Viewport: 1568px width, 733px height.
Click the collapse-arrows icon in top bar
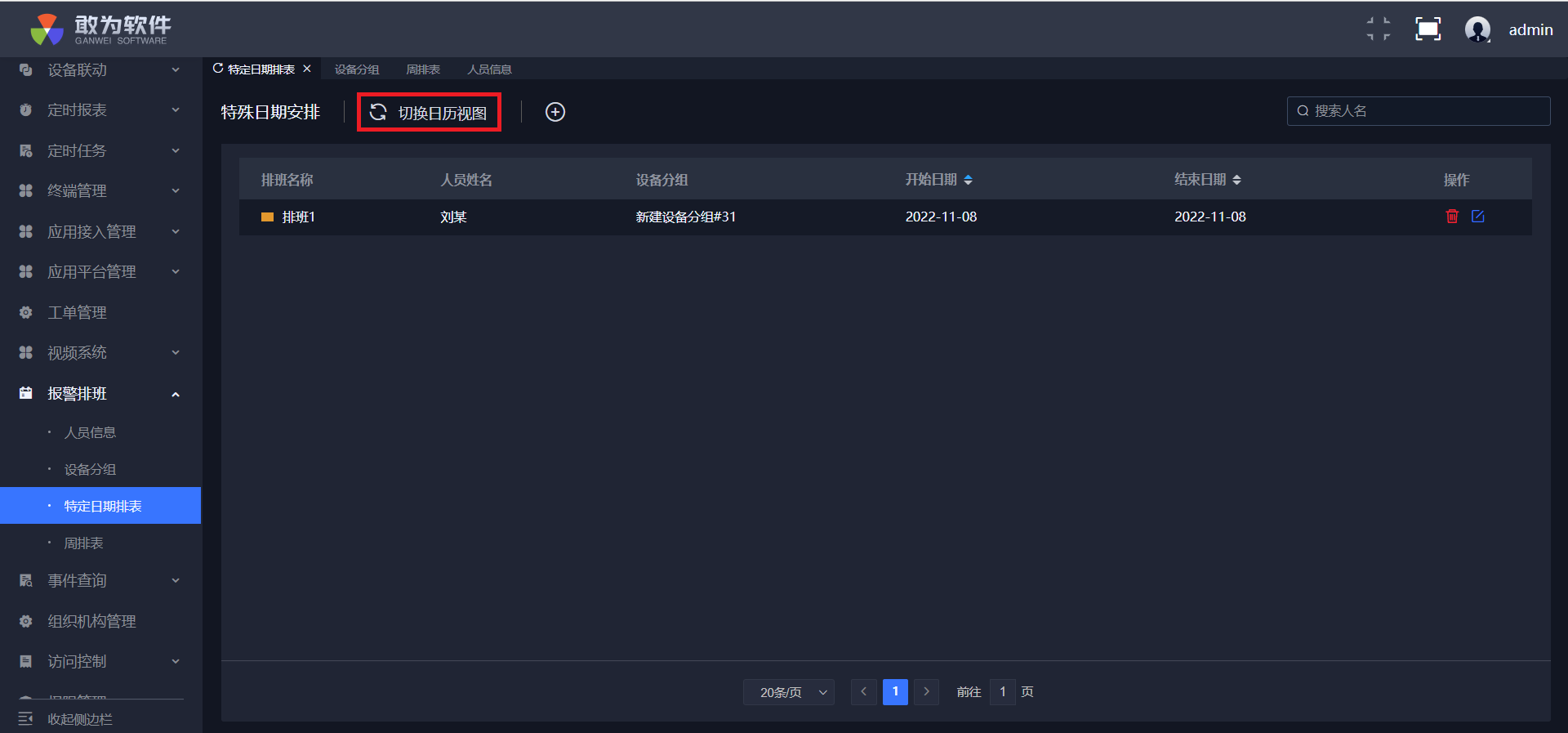pyautogui.click(x=1379, y=29)
